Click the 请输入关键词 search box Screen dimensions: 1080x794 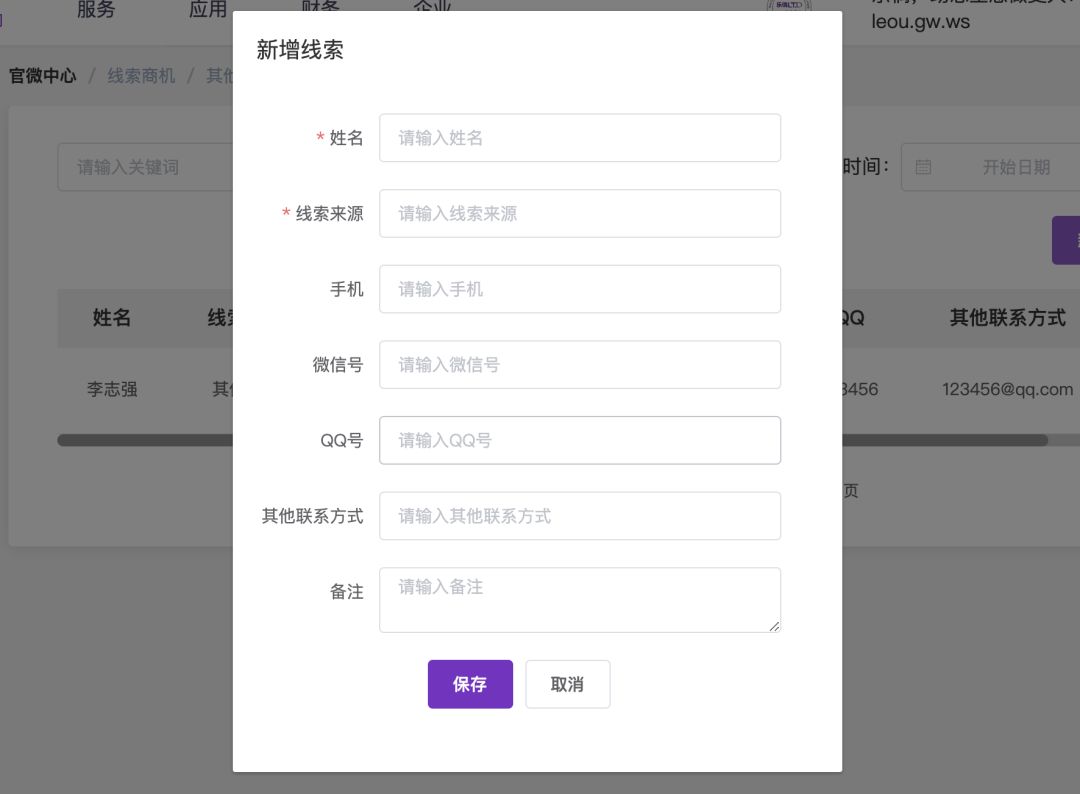[x=145, y=167]
